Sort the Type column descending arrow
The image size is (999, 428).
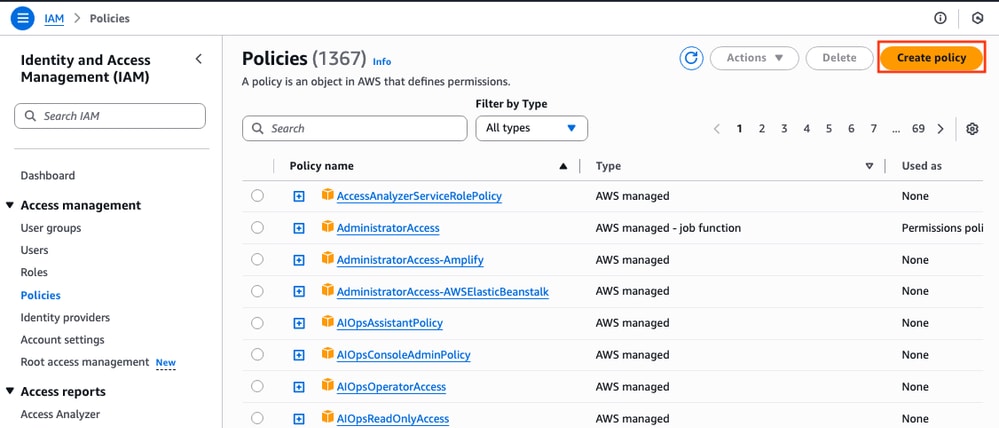pyautogui.click(x=869, y=166)
